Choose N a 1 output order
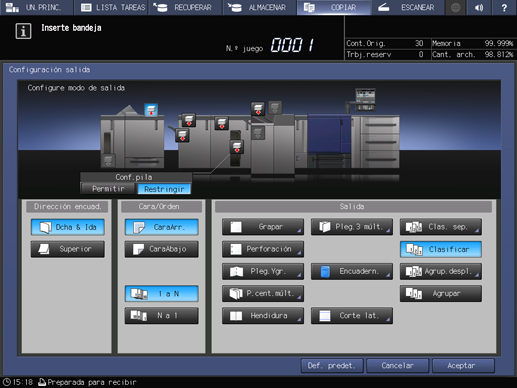 coord(162,315)
